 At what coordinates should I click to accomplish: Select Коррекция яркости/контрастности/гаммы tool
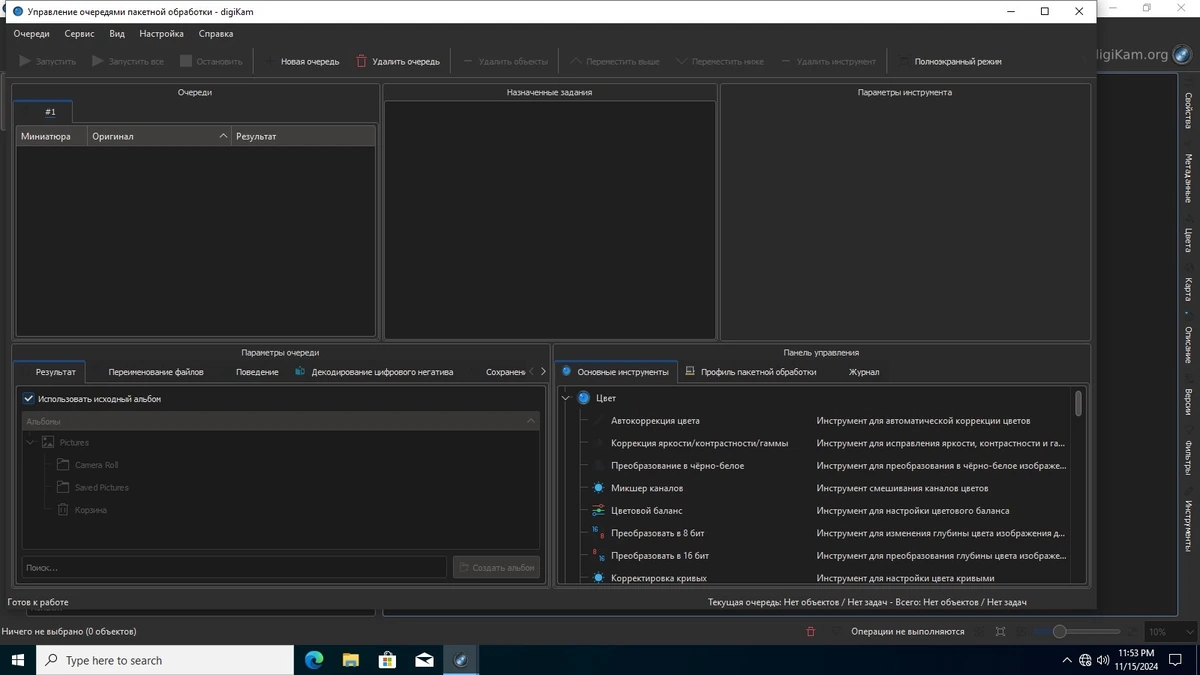tap(699, 443)
